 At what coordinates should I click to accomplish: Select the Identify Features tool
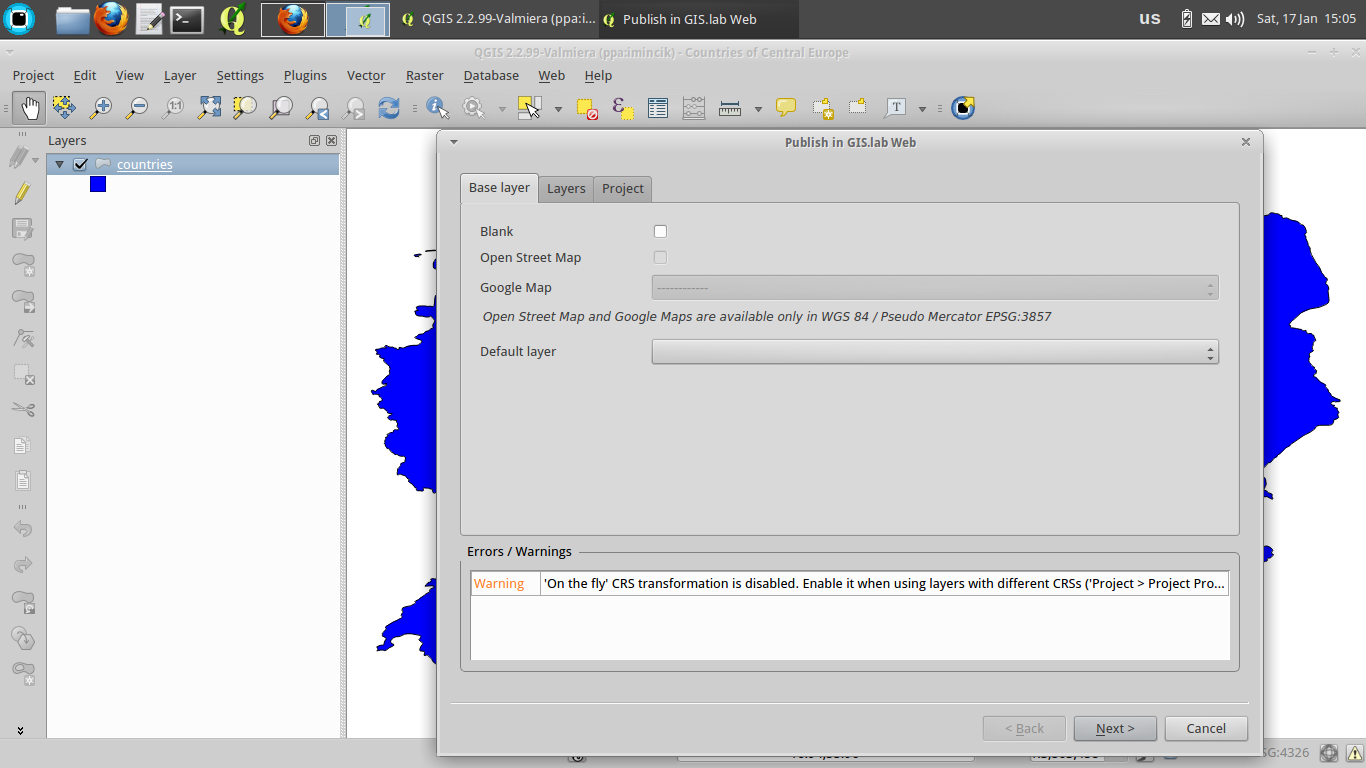pyautogui.click(x=437, y=107)
